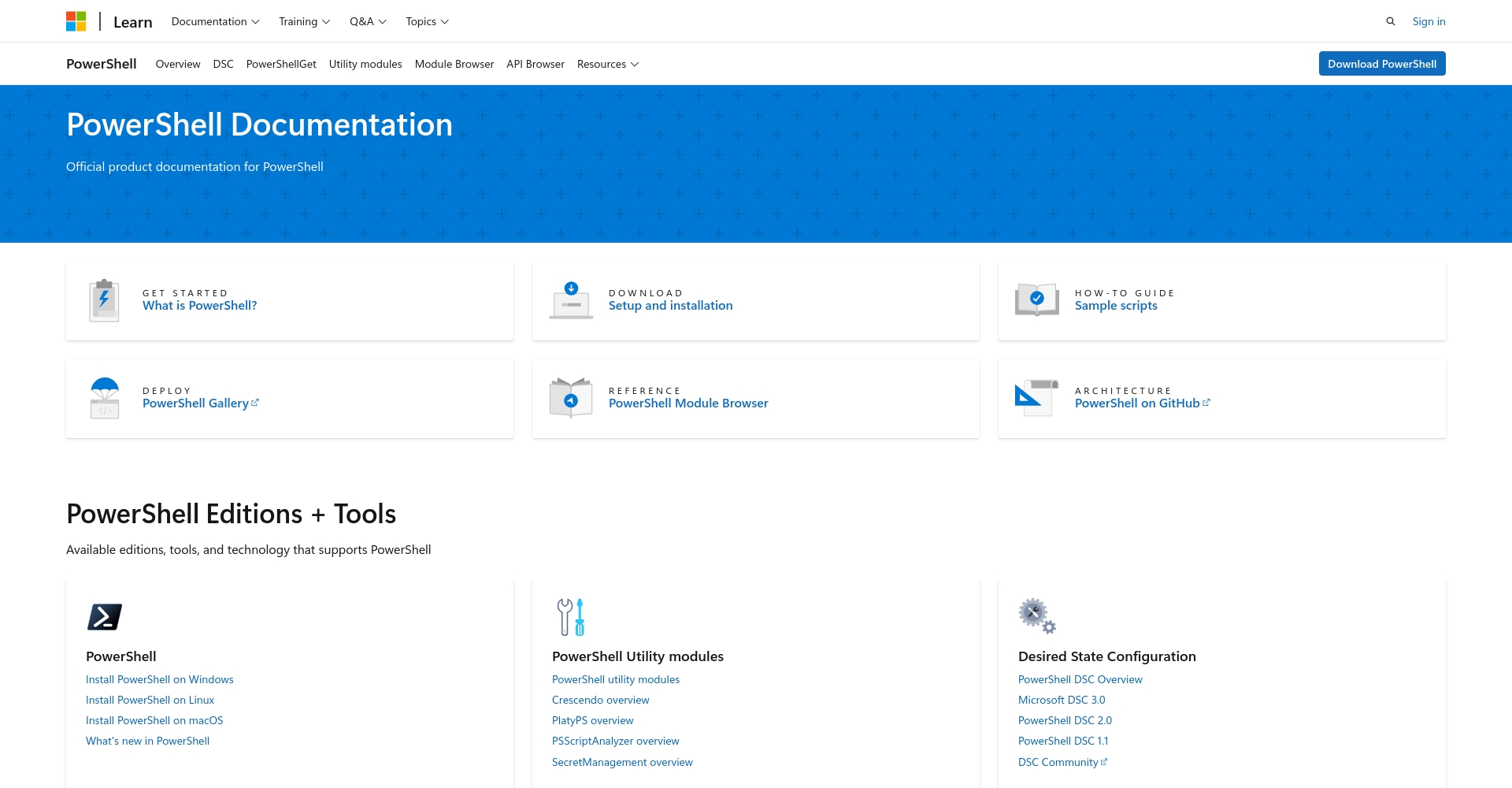
Task: Click the Reference open book icon
Action: tap(571, 397)
